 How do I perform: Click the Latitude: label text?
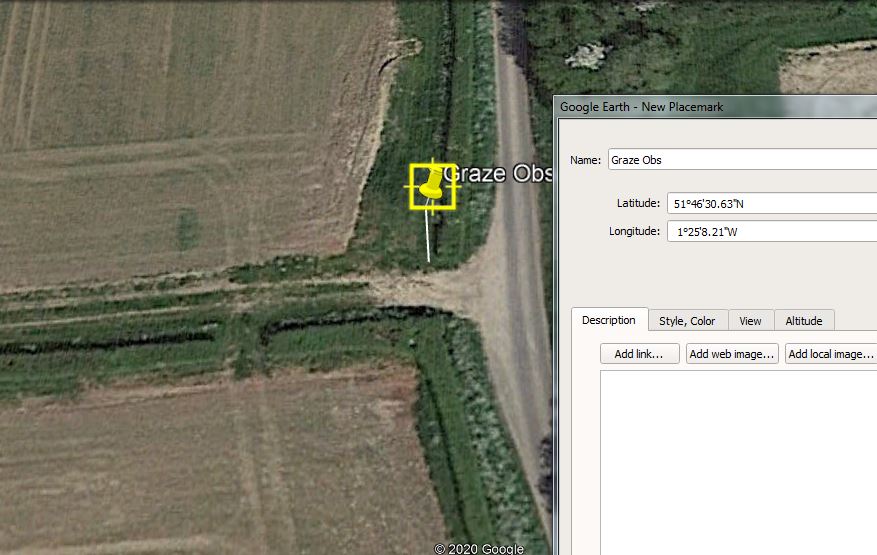pos(638,204)
